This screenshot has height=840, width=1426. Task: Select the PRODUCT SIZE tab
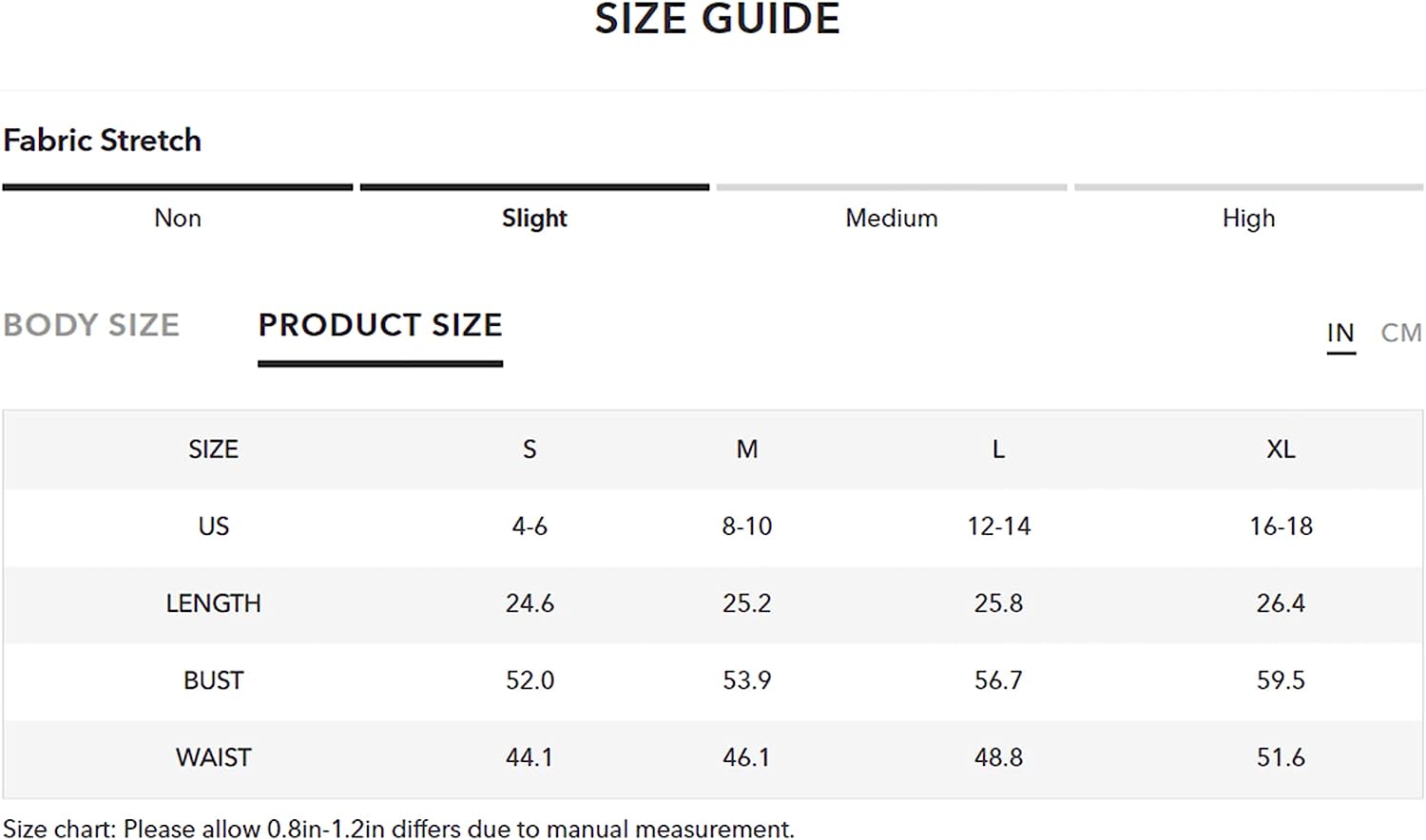coord(380,325)
